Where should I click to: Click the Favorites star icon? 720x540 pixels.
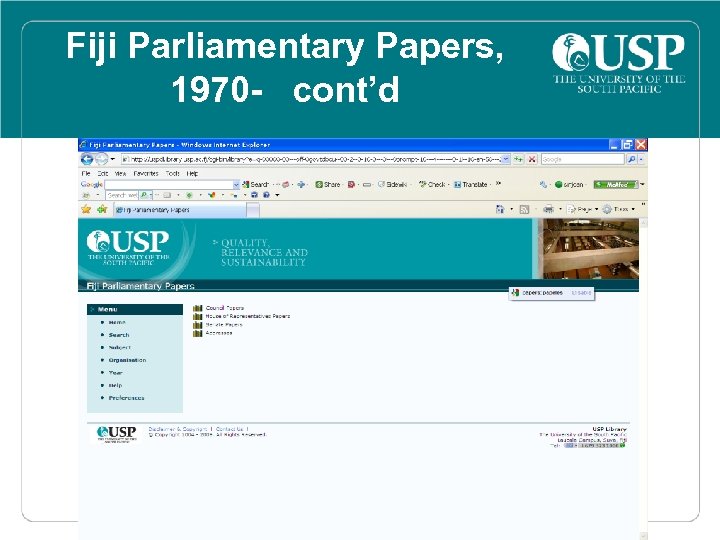tap(86, 209)
